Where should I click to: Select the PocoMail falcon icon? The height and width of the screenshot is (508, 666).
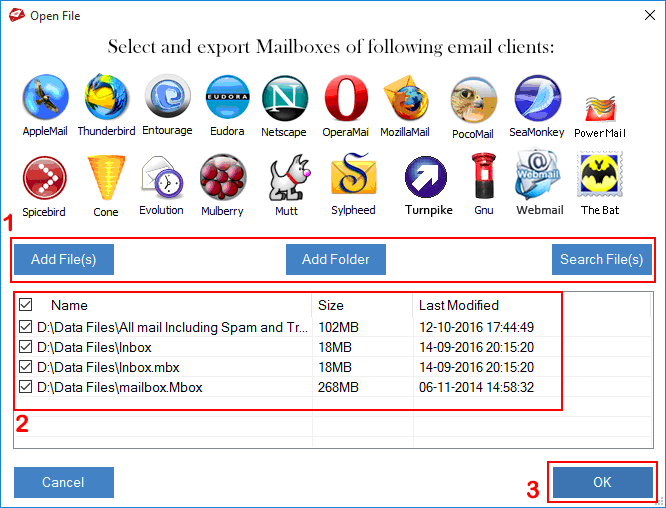(x=473, y=100)
